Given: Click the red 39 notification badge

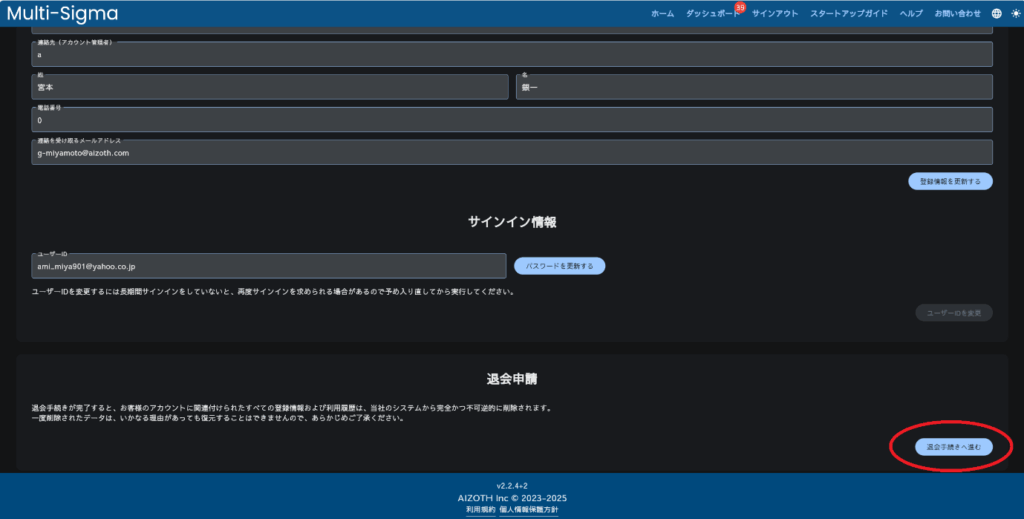Looking at the screenshot, I should coord(739,7).
